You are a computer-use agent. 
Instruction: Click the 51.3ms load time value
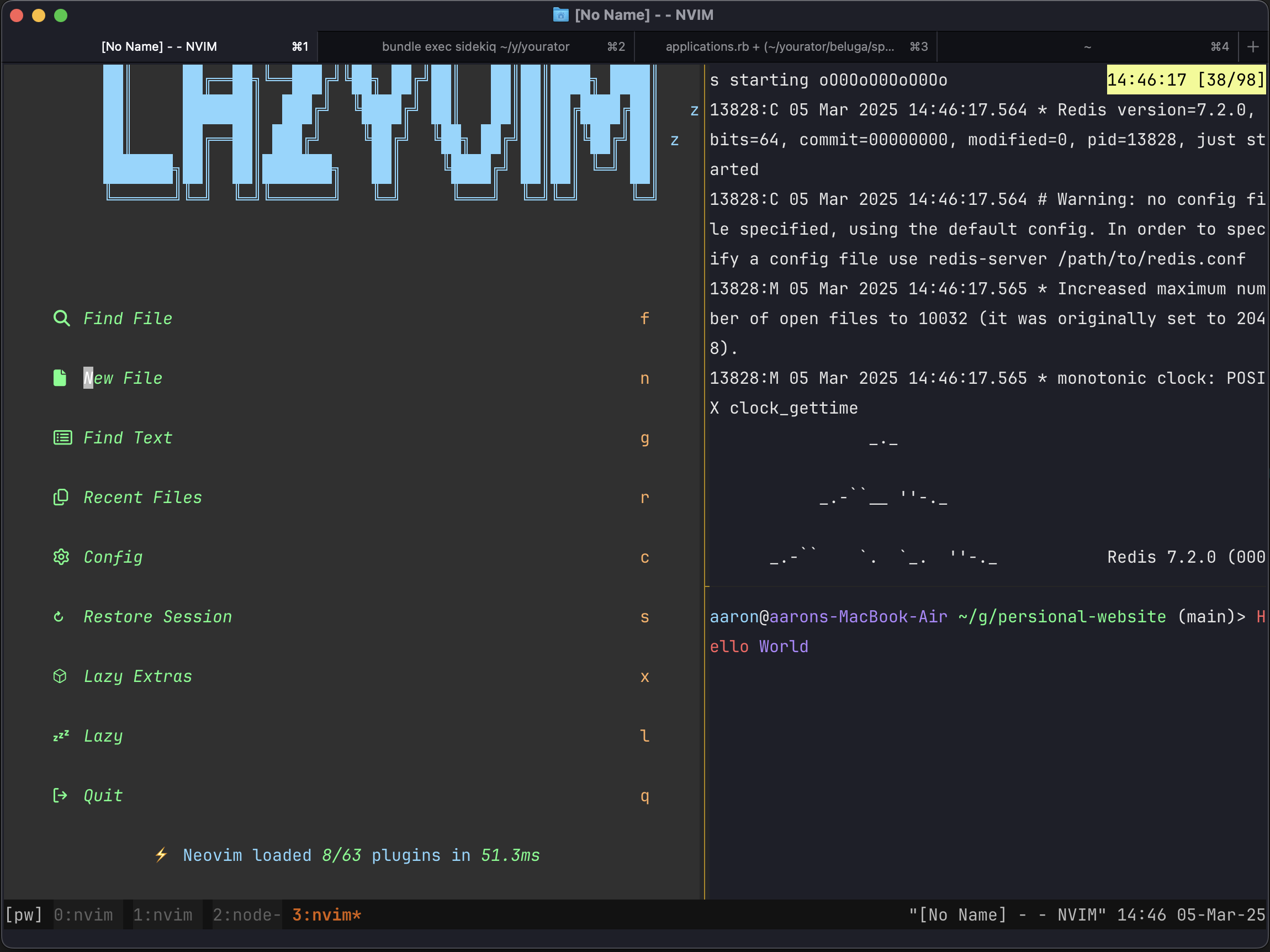tap(510, 855)
